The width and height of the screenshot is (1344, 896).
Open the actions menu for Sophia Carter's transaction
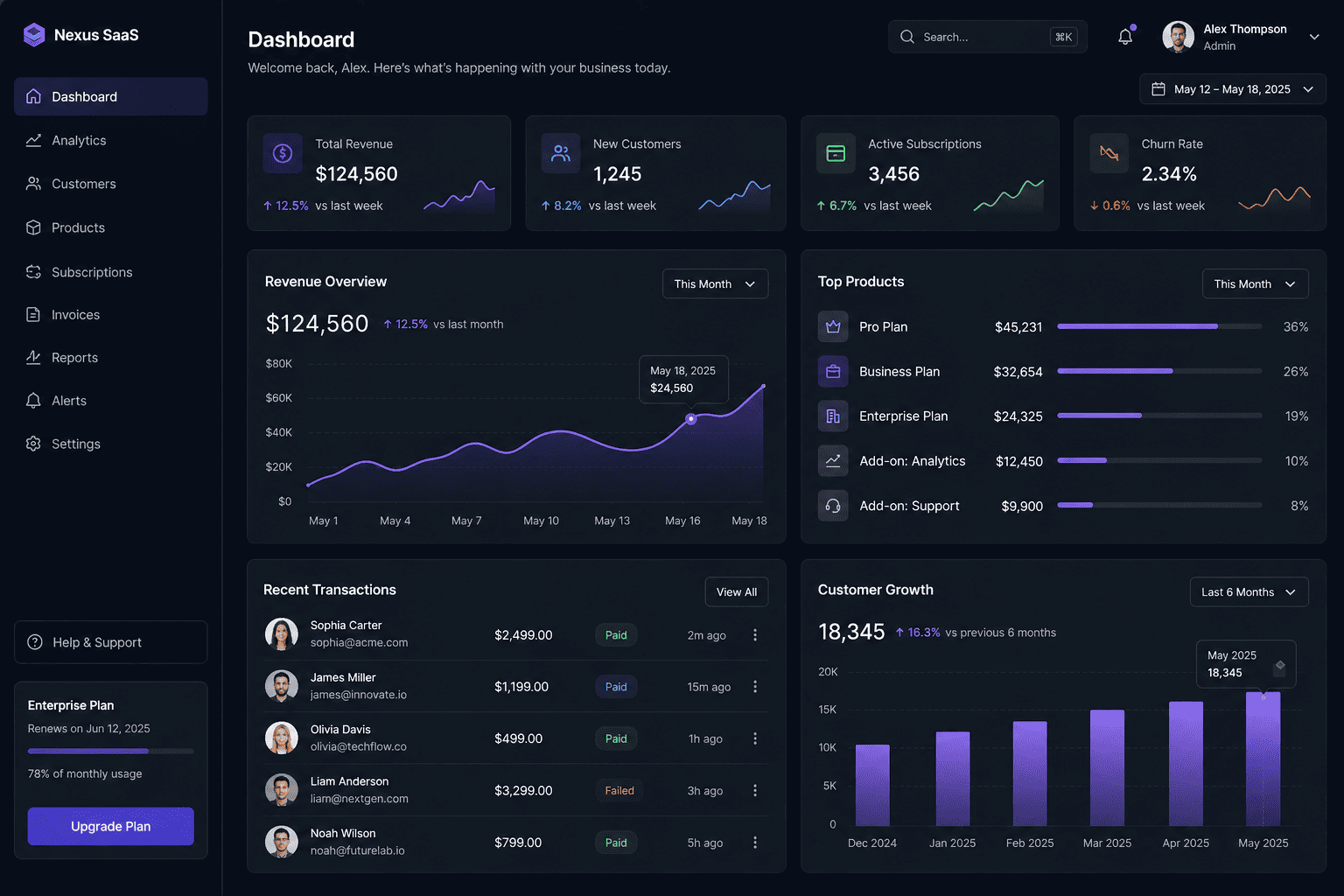coord(755,635)
